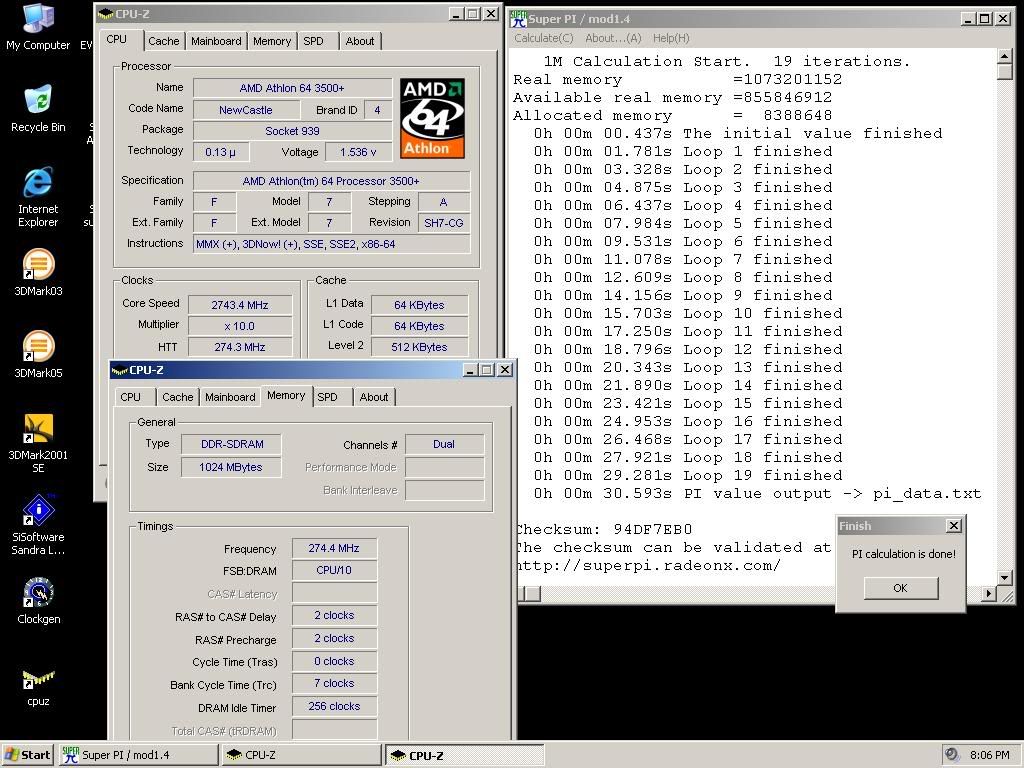Viewport: 1024px width, 768px height.
Task: Switch to the Cache tab in the processor CPU-Z window
Action: pyautogui.click(x=163, y=41)
